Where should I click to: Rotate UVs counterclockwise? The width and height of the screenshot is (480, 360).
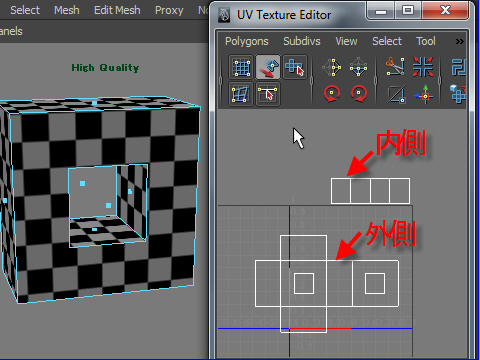tap(332, 94)
